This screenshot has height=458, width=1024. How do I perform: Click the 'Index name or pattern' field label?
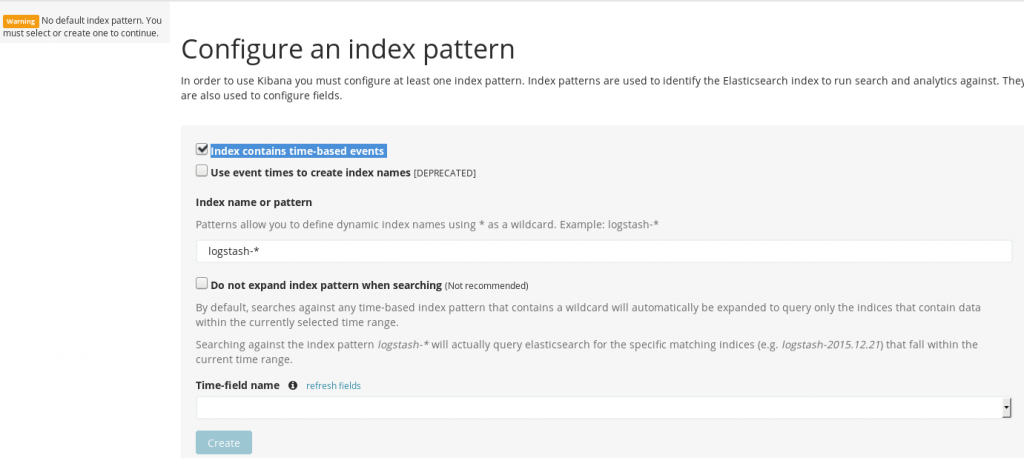tap(253, 203)
